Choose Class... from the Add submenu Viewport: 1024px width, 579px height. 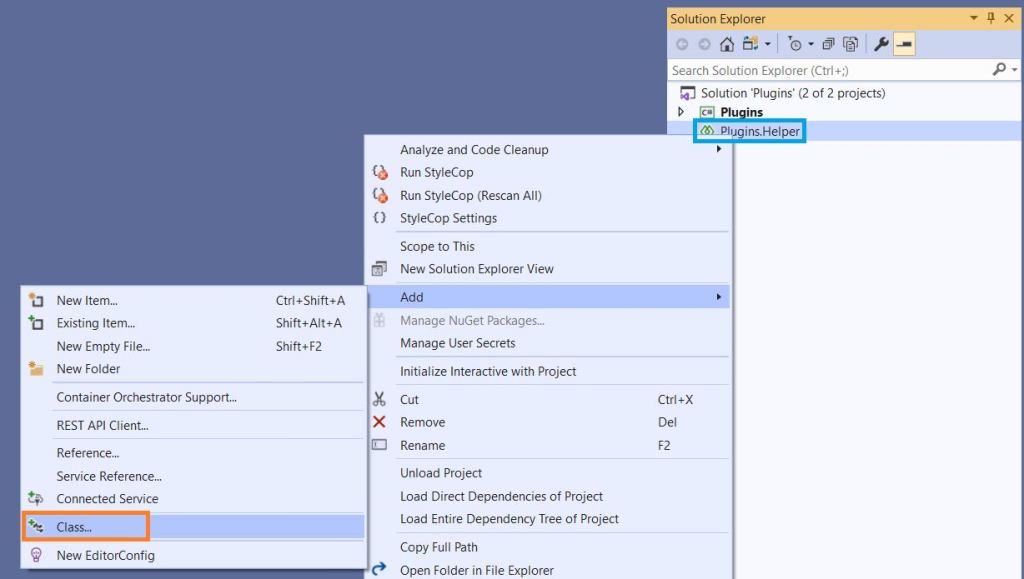coord(75,526)
